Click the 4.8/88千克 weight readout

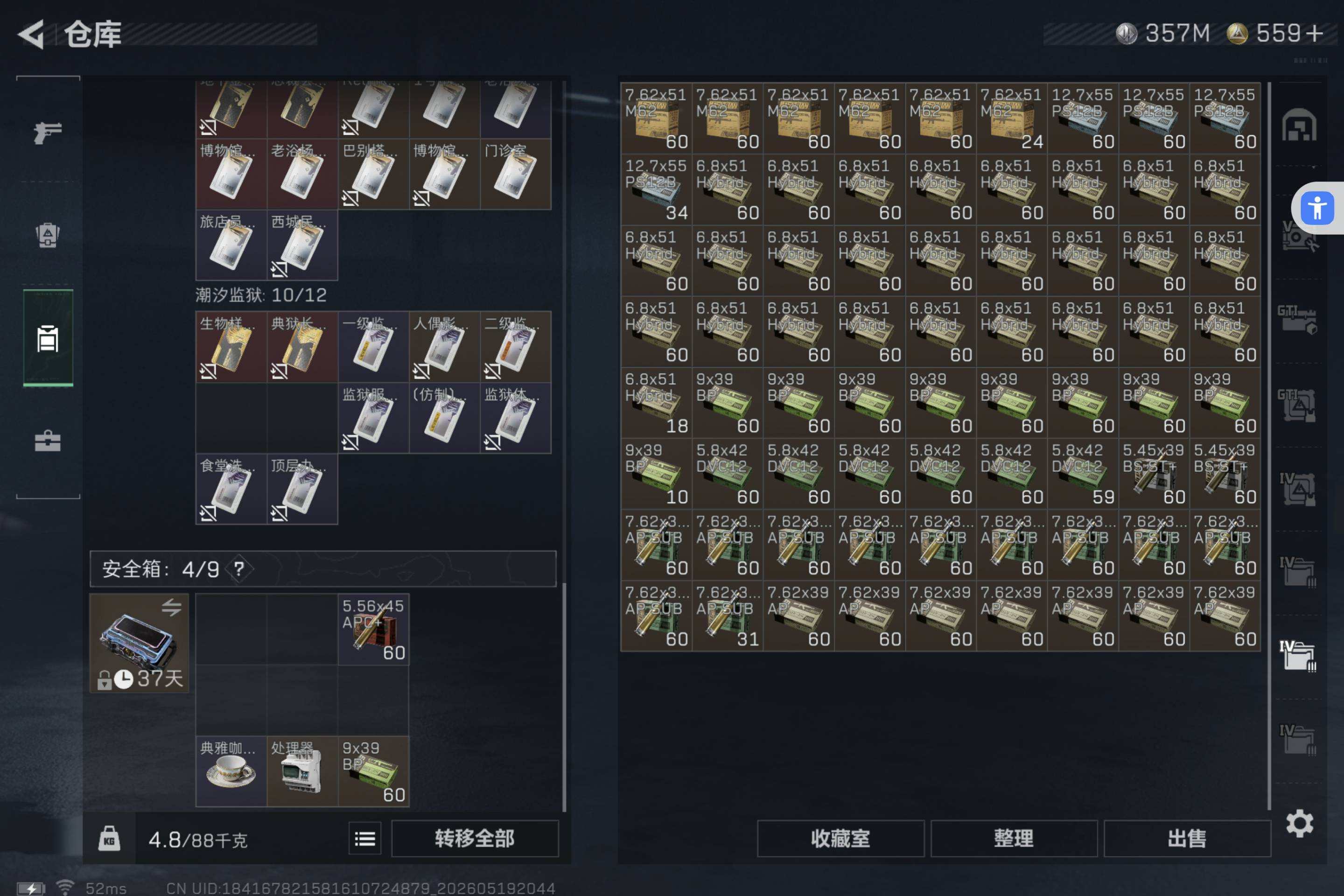coord(198,840)
